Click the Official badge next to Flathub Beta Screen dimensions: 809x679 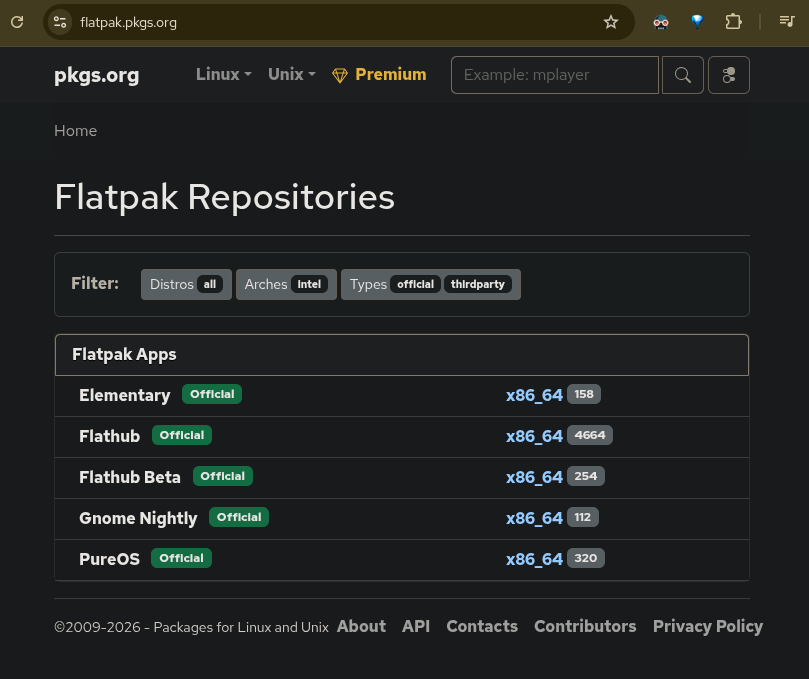click(223, 476)
